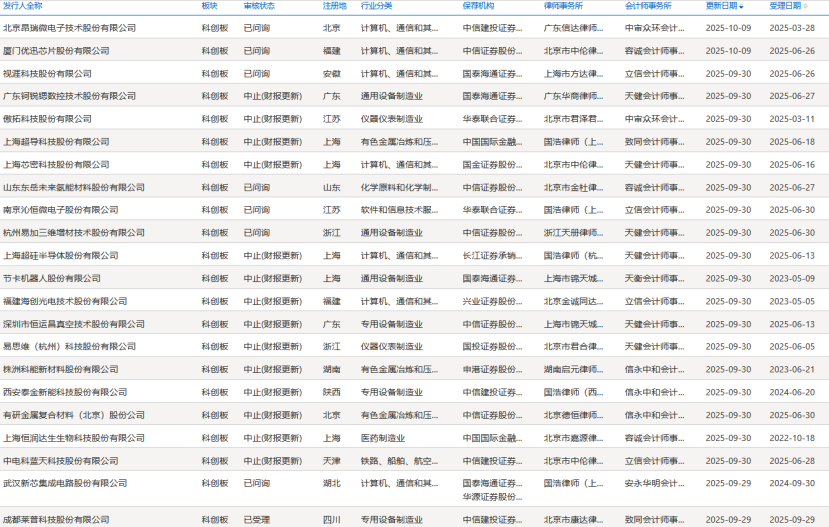
Task: Select the 行业分类 column header
Action: tap(376, 6)
